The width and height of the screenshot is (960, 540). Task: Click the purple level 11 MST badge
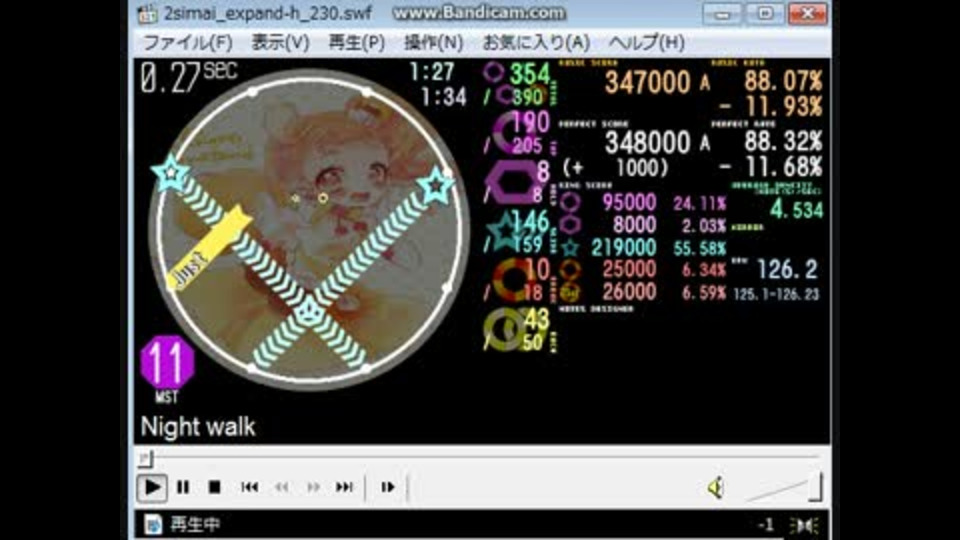[x=167, y=362]
